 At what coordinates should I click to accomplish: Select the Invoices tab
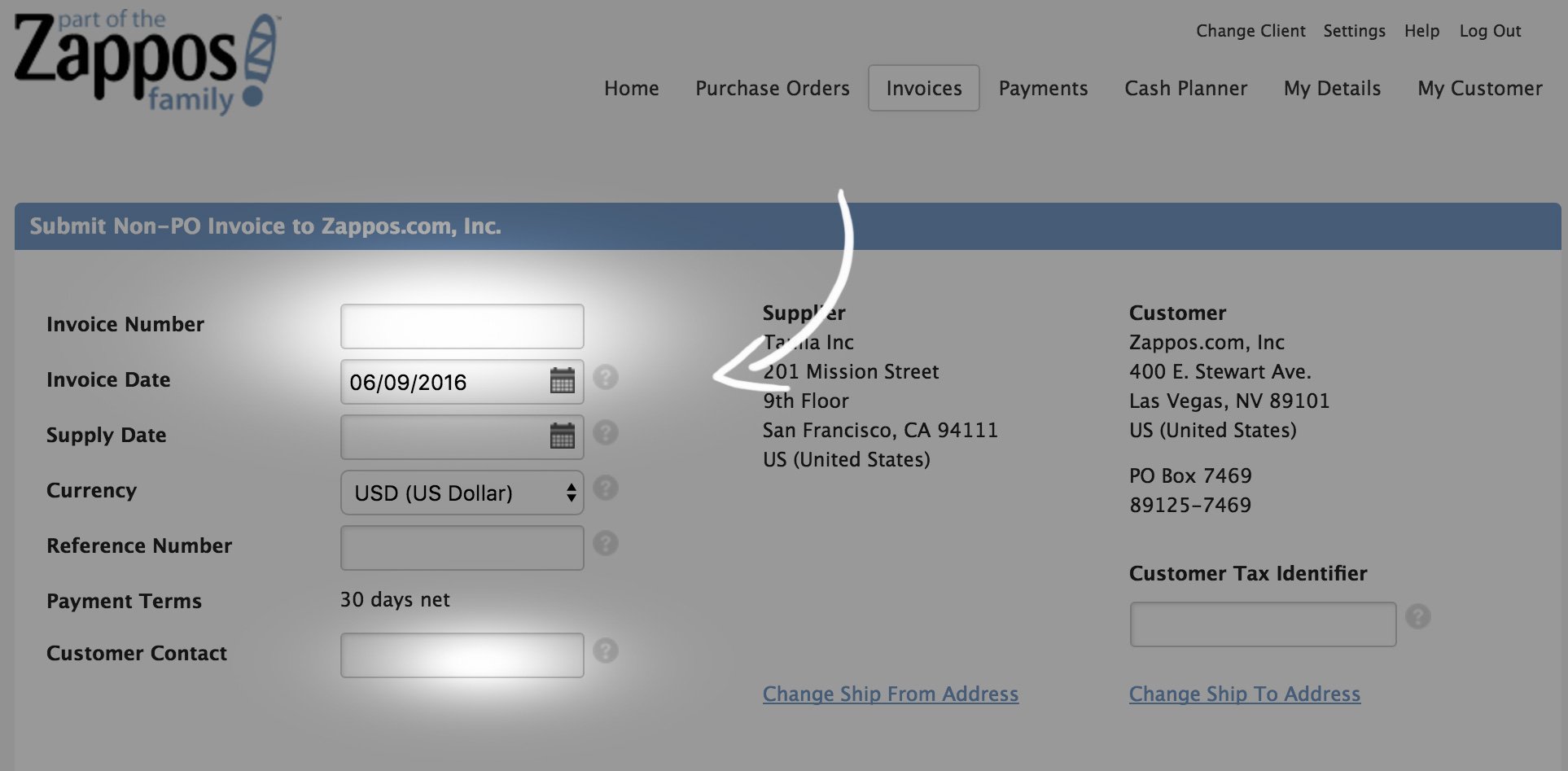(924, 88)
